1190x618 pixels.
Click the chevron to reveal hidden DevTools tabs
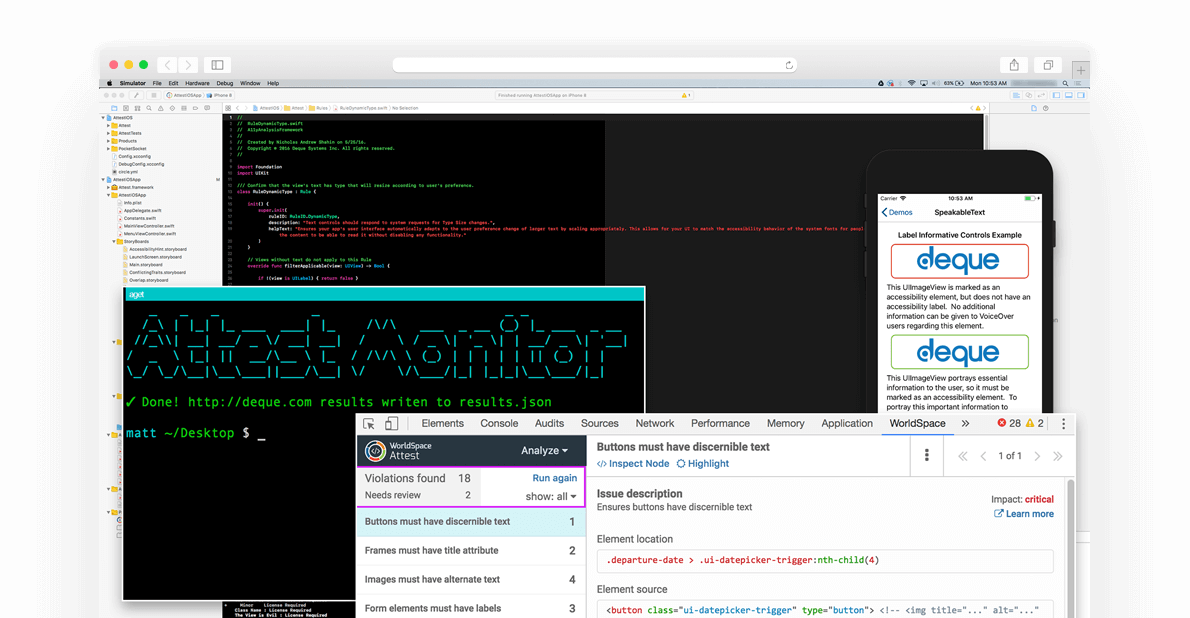click(x=964, y=422)
